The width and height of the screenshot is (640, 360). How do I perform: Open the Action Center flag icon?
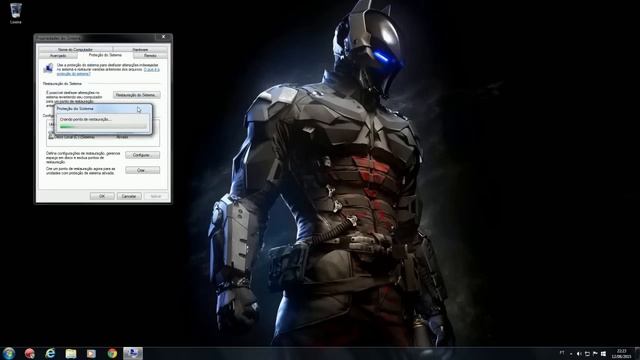pos(595,354)
